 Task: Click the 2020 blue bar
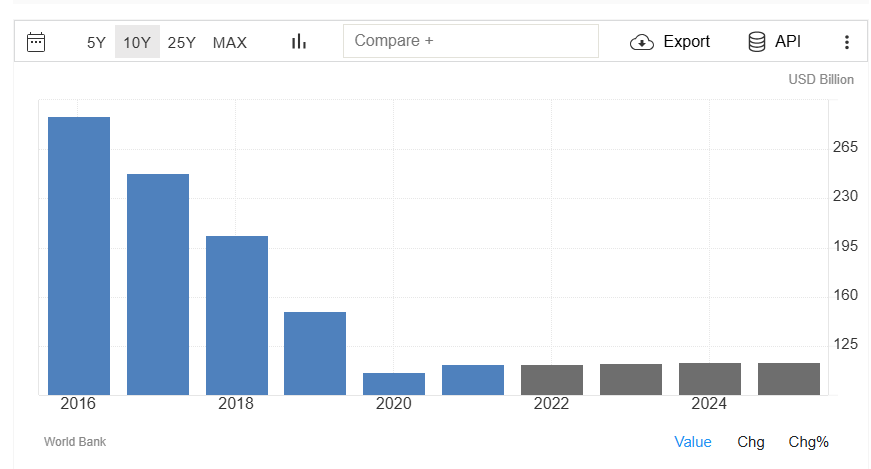click(394, 384)
